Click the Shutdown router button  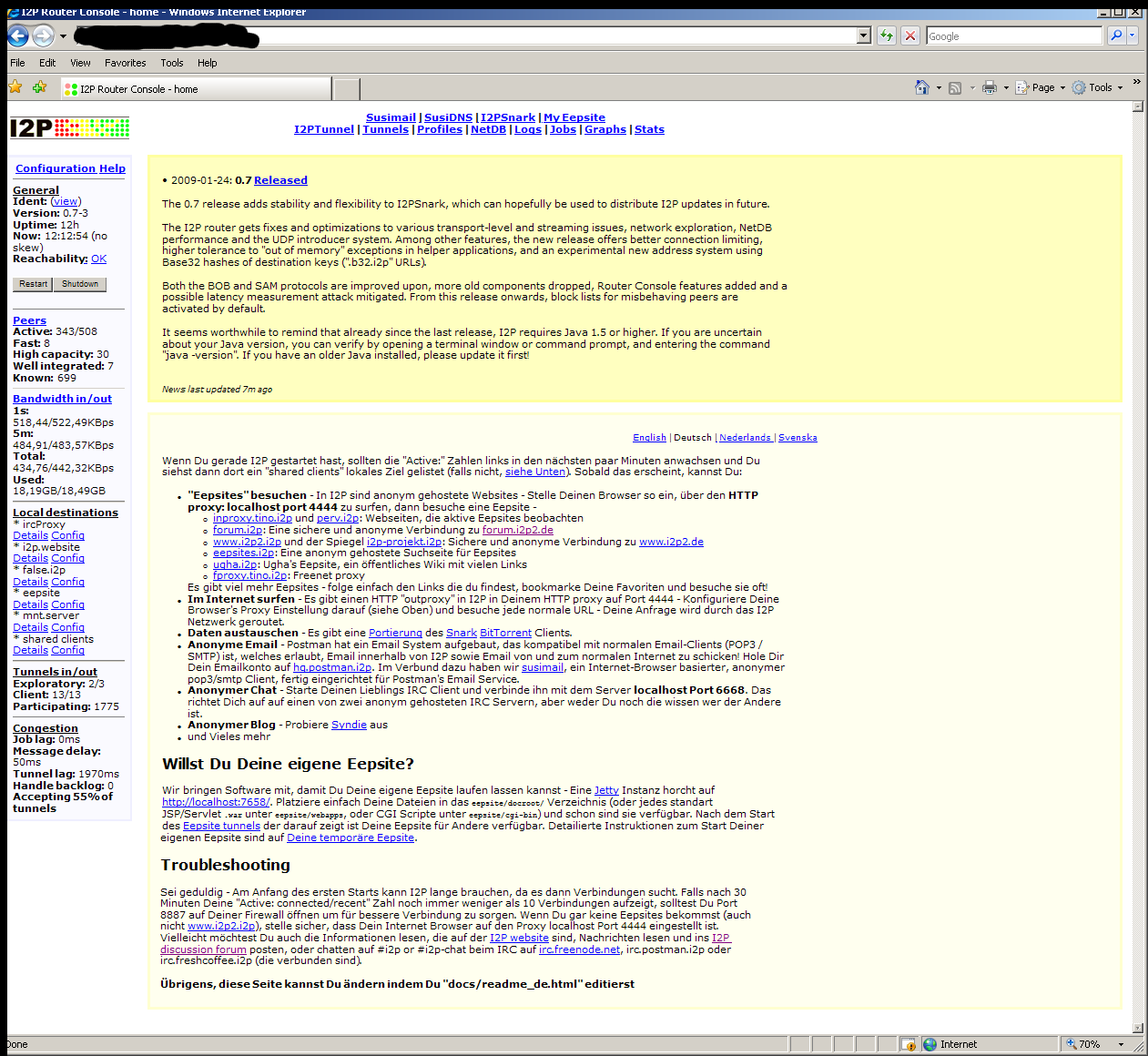click(80, 284)
